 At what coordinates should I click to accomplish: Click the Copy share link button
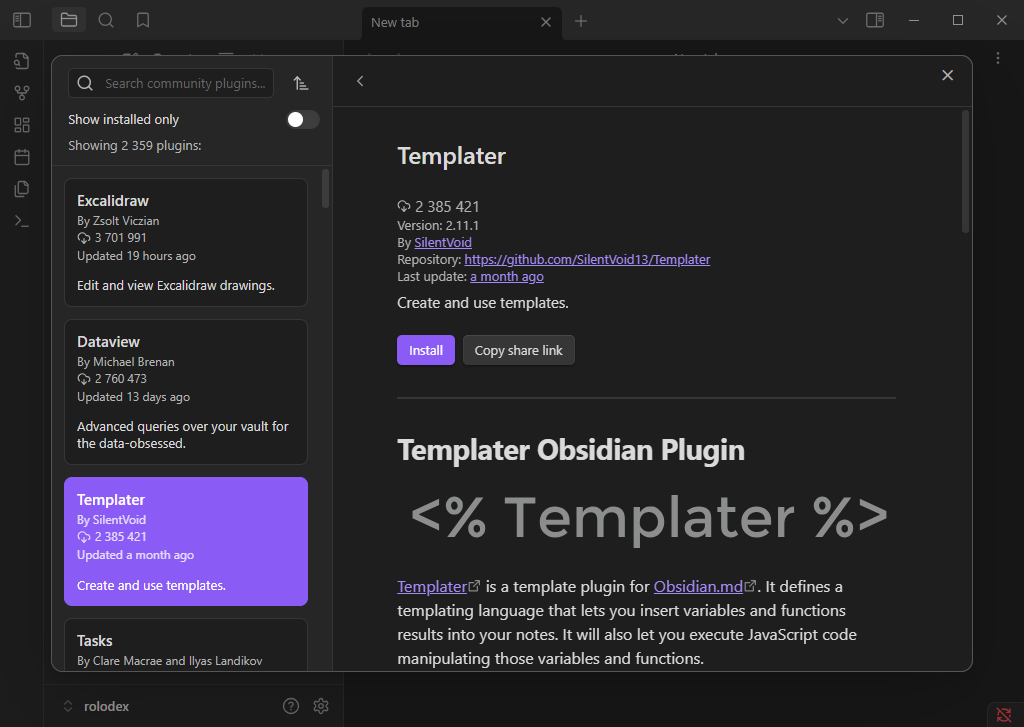tap(519, 350)
